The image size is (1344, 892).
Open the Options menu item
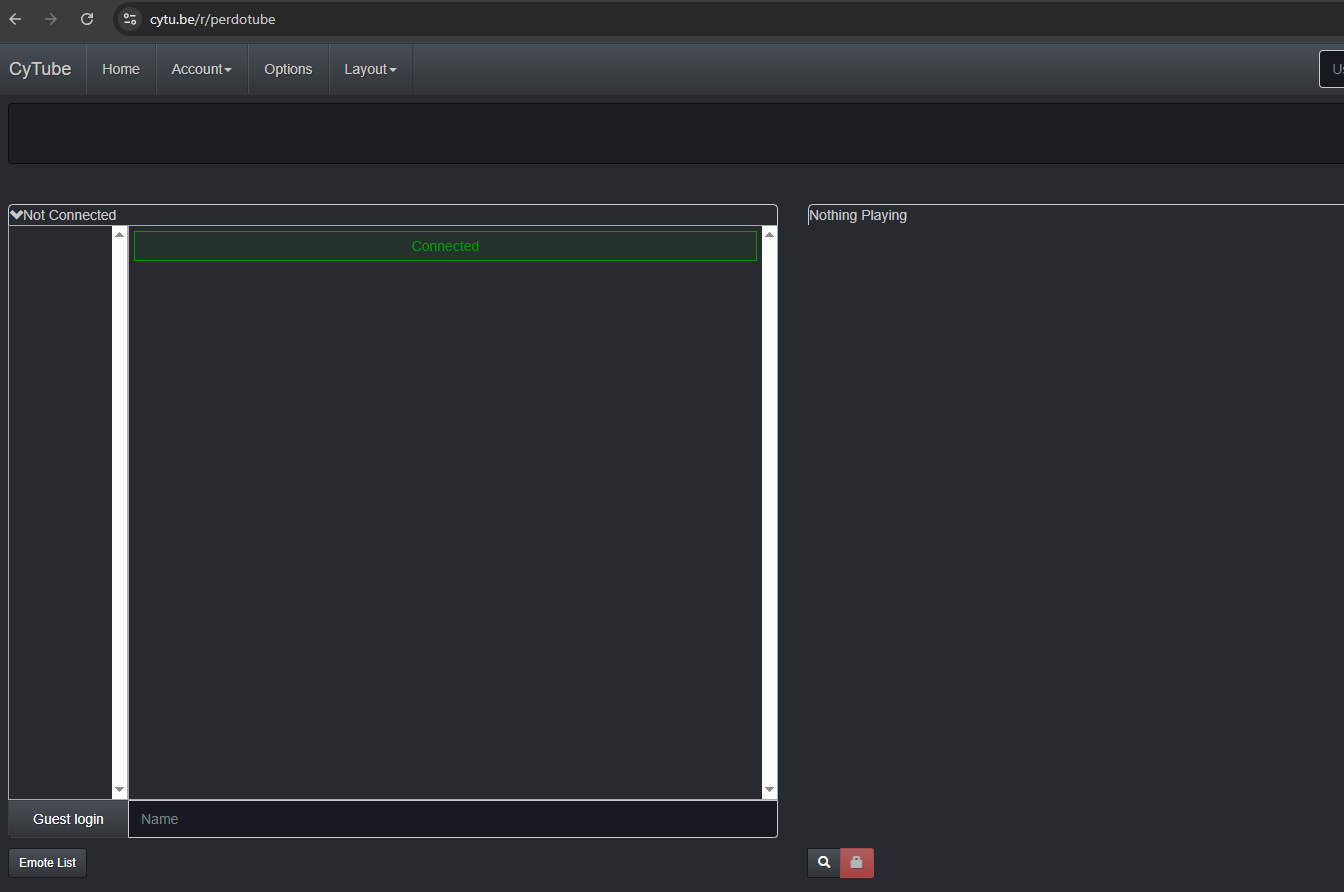288,69
